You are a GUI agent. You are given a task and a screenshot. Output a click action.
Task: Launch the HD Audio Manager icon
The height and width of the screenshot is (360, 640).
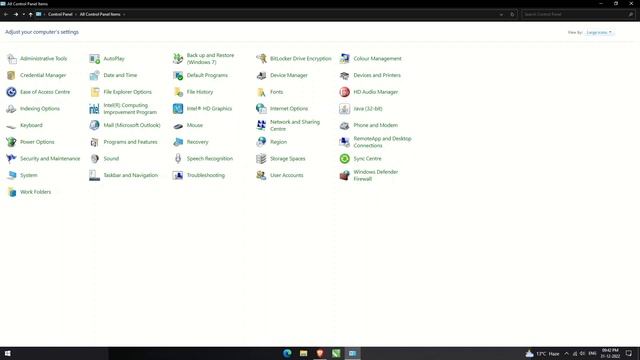click(344, 92)
